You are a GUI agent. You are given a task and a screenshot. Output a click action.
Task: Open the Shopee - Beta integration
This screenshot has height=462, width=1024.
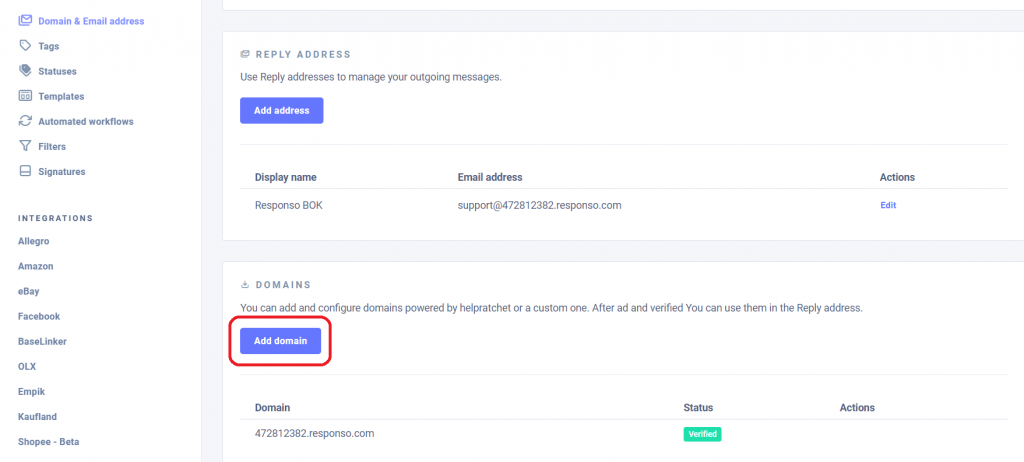(50, 441)
